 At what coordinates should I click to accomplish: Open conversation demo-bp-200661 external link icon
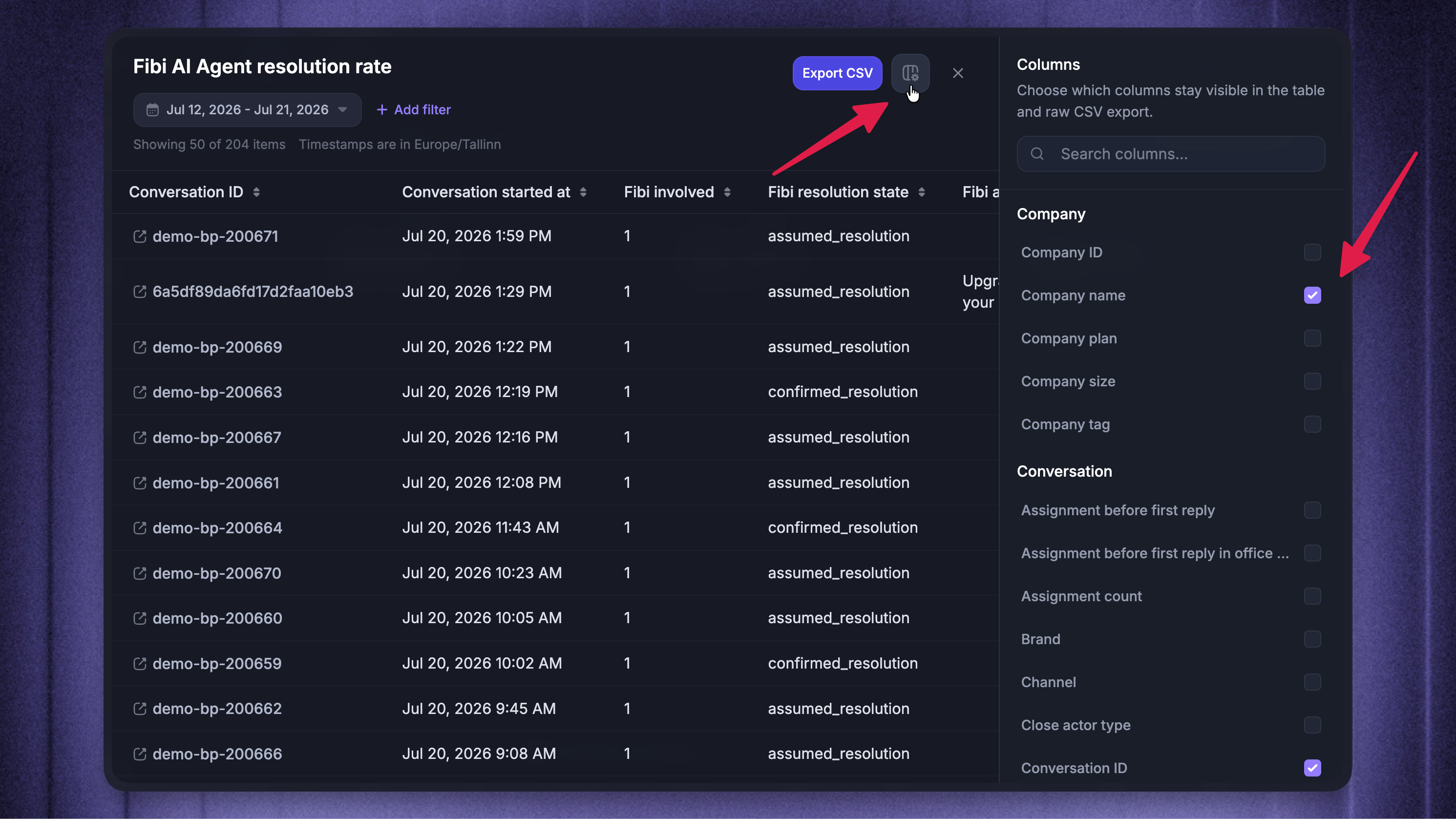coord(140,483)
